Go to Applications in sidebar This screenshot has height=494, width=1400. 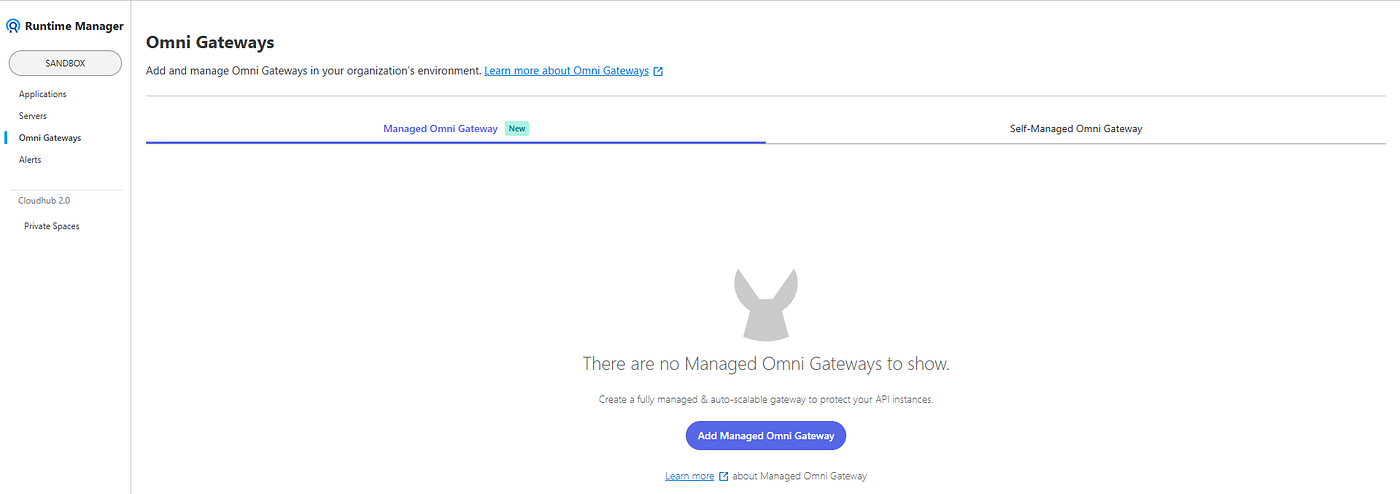tap(43, 94)
